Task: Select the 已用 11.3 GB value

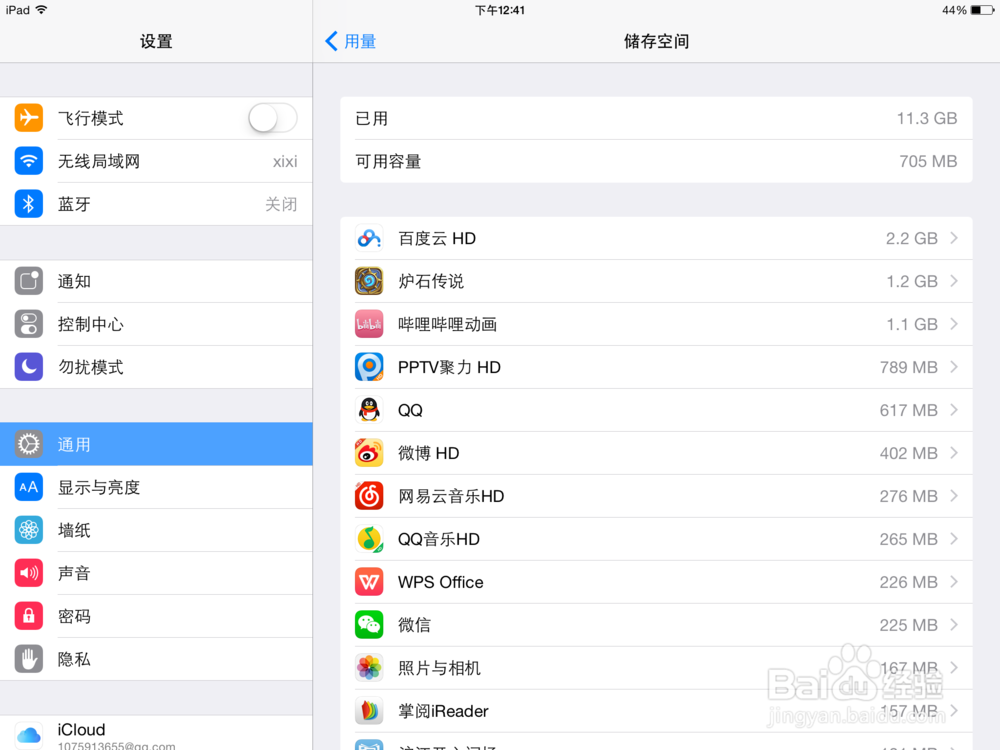Action: point(927,119)
